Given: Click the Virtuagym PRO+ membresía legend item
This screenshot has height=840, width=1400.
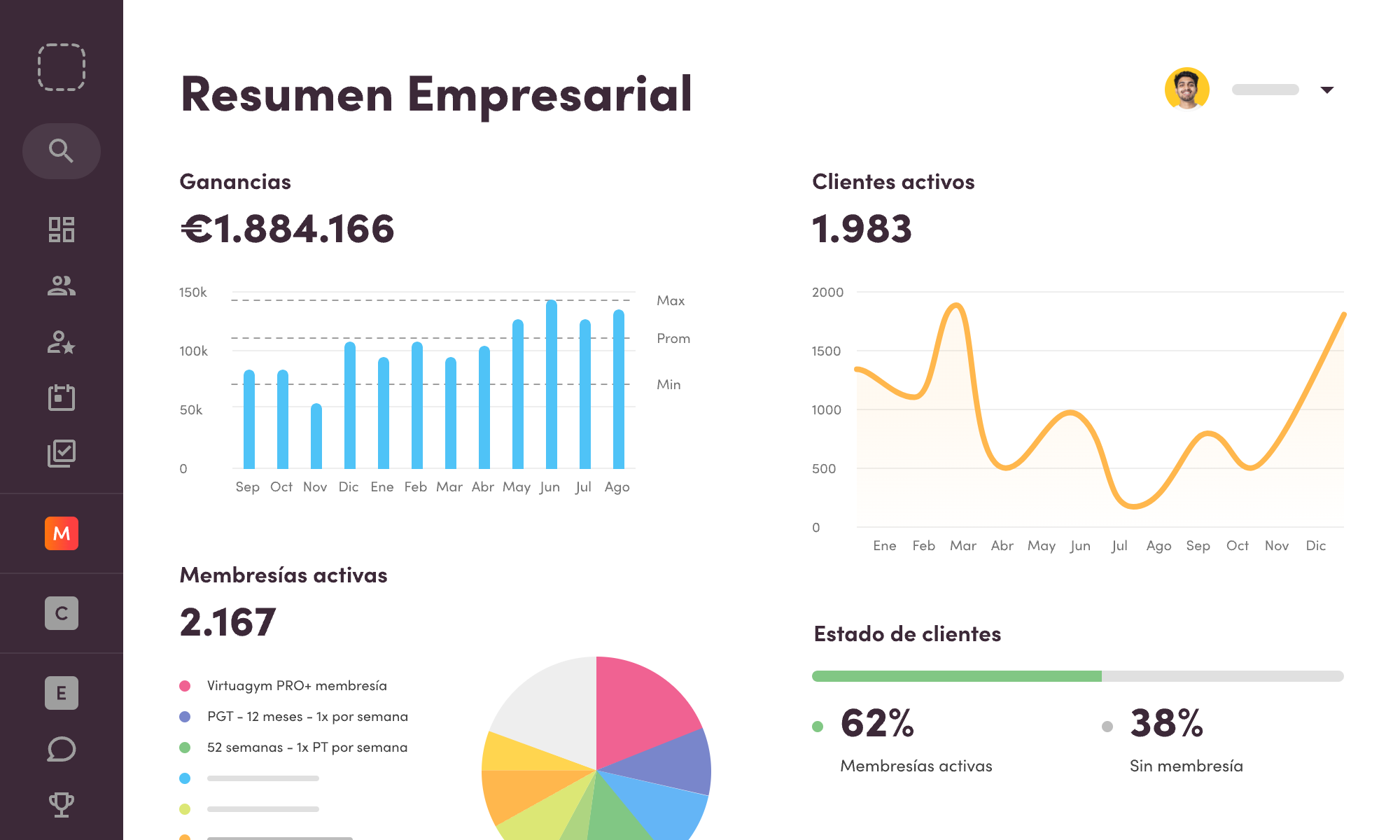Looking at the screenshot, I should pos(297,686).
